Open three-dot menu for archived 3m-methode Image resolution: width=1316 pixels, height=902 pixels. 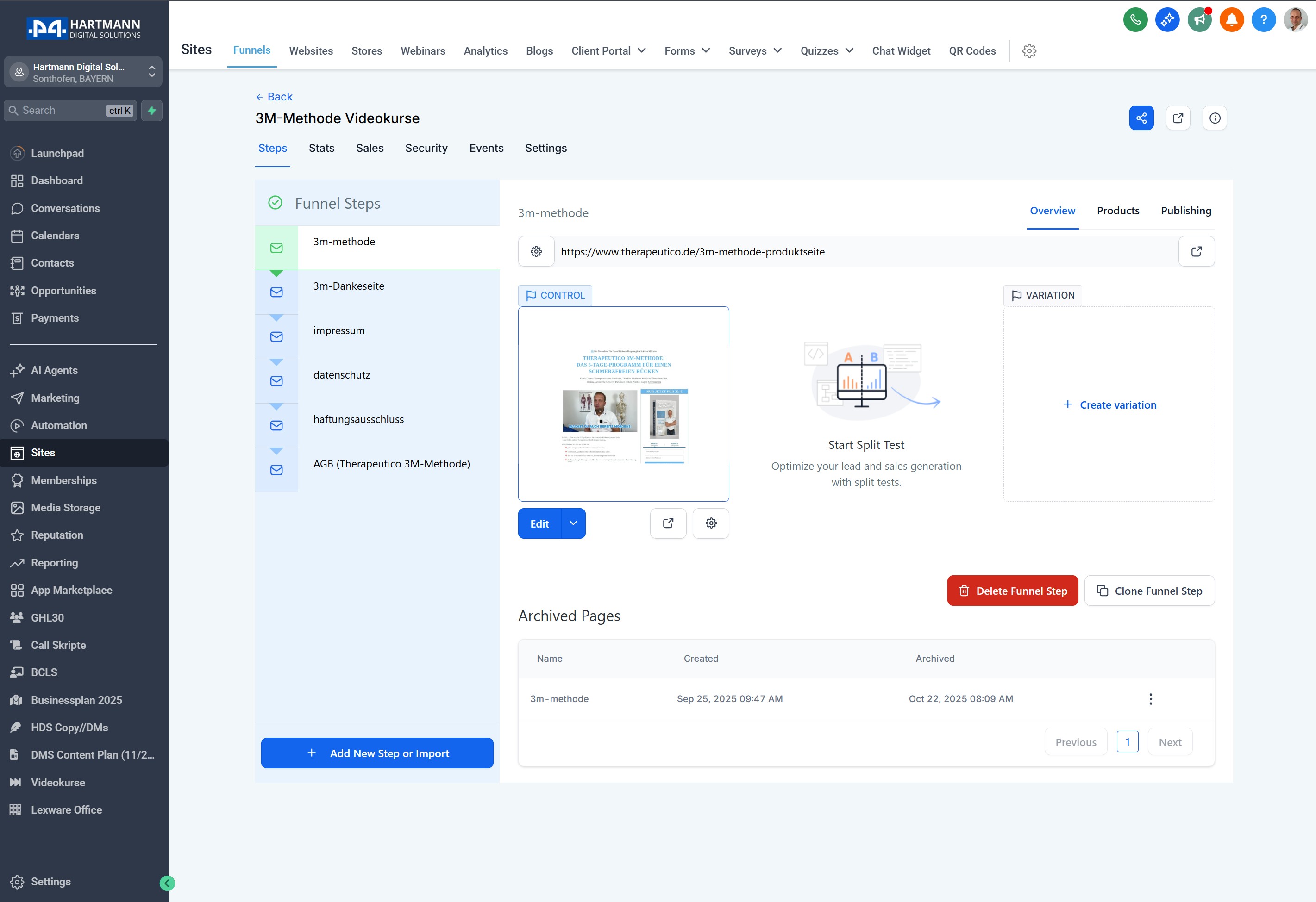pyautogui.click(x=1150, y=699)
